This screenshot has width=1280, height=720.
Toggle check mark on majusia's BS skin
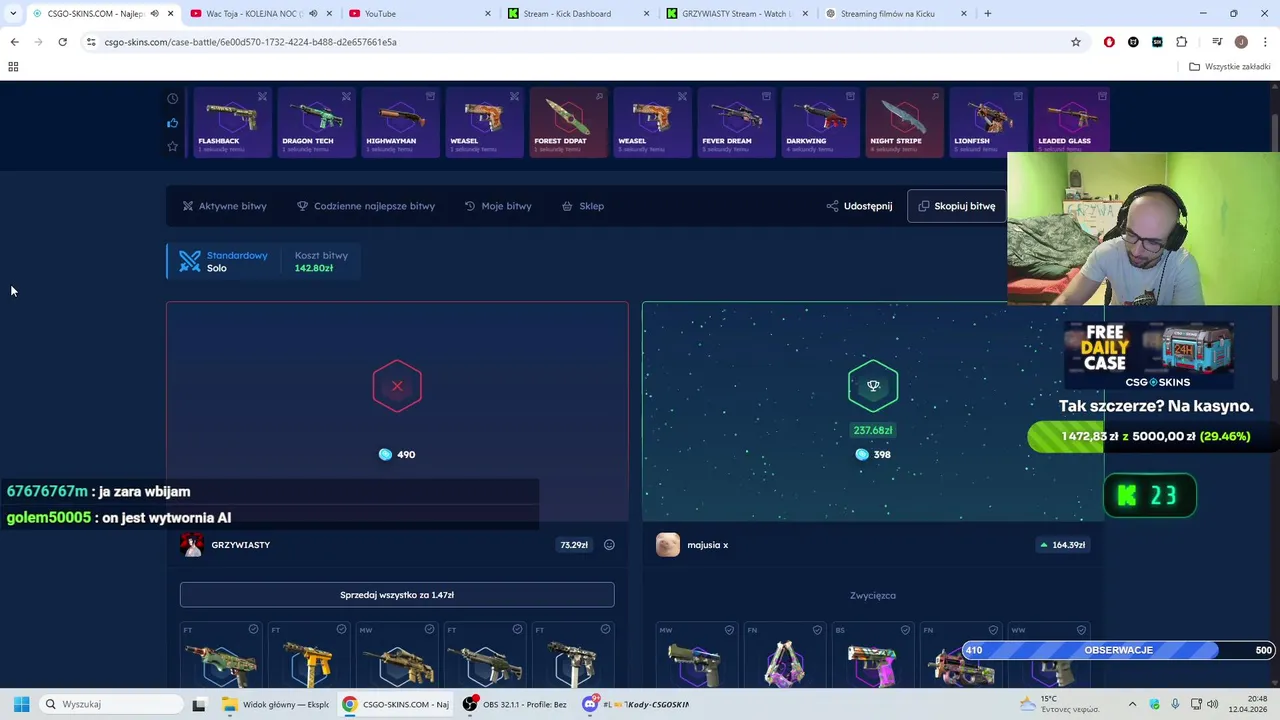(905, 629)
